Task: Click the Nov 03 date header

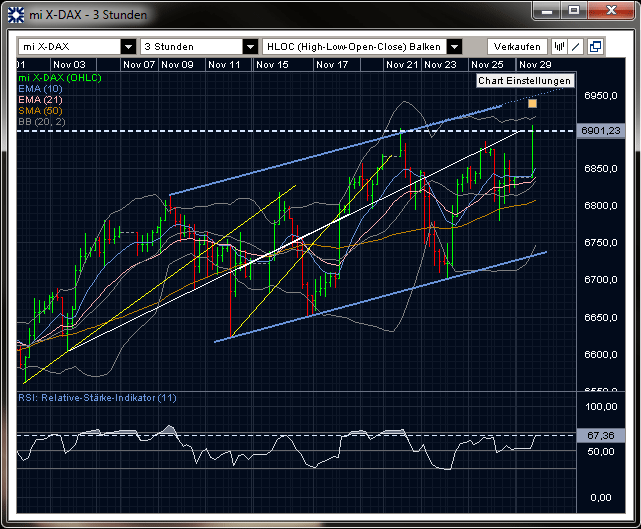Action: (69, 65)
